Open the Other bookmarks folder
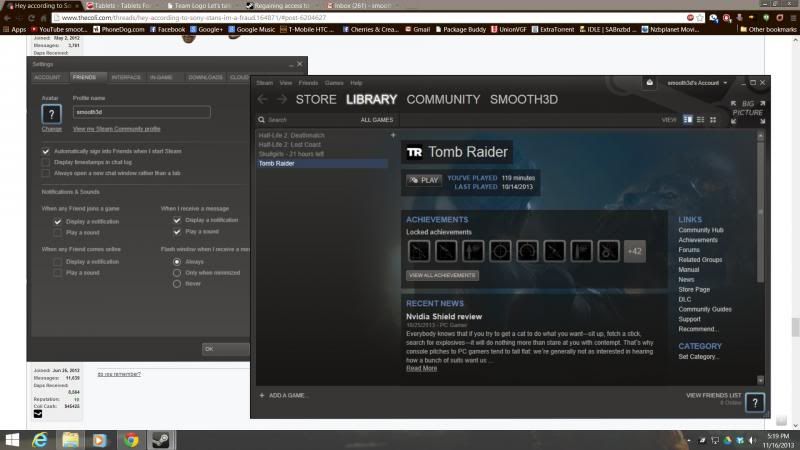 pos(768,30)
